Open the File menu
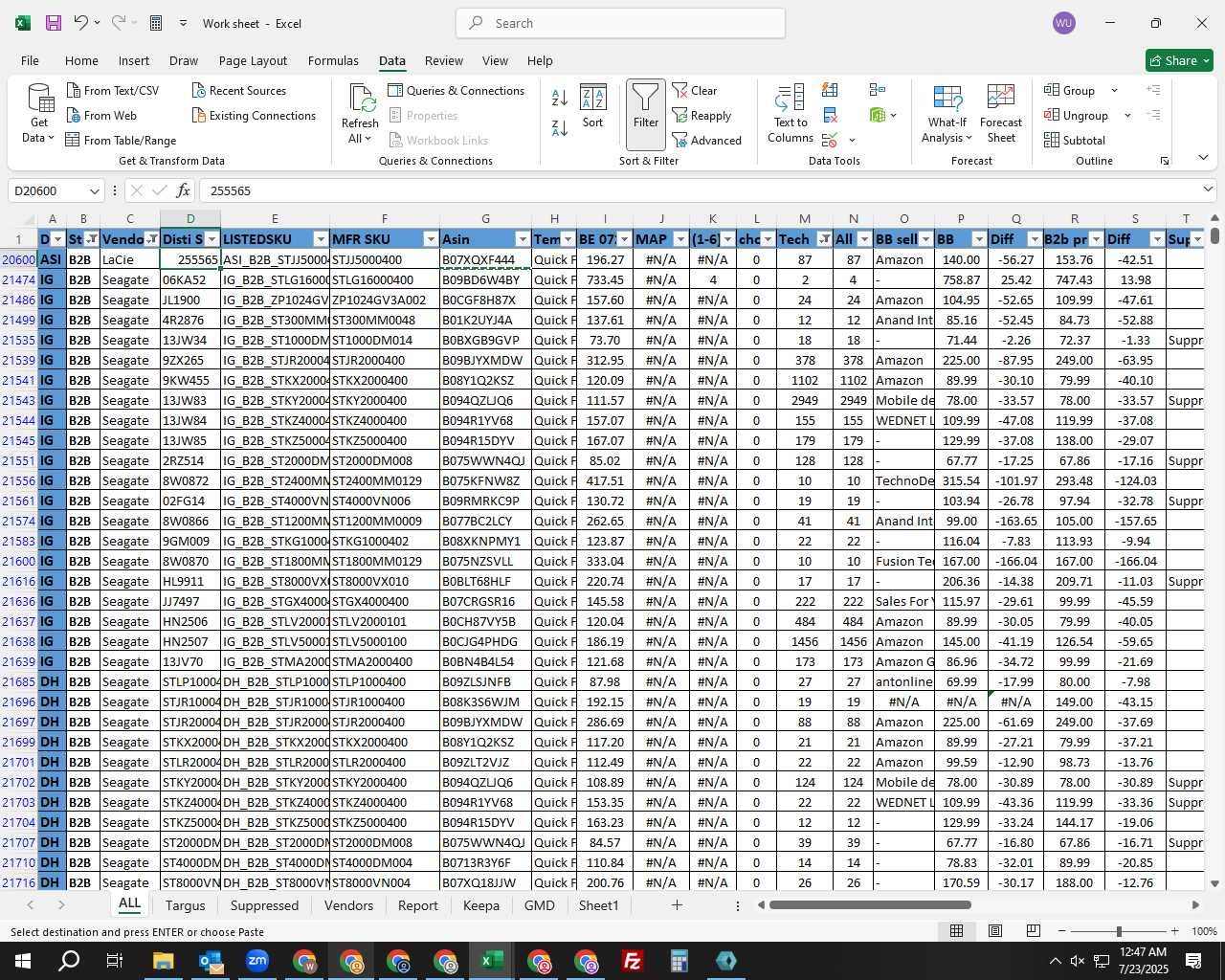Screen dimensions: 1225x980 [x=30, y=60]
